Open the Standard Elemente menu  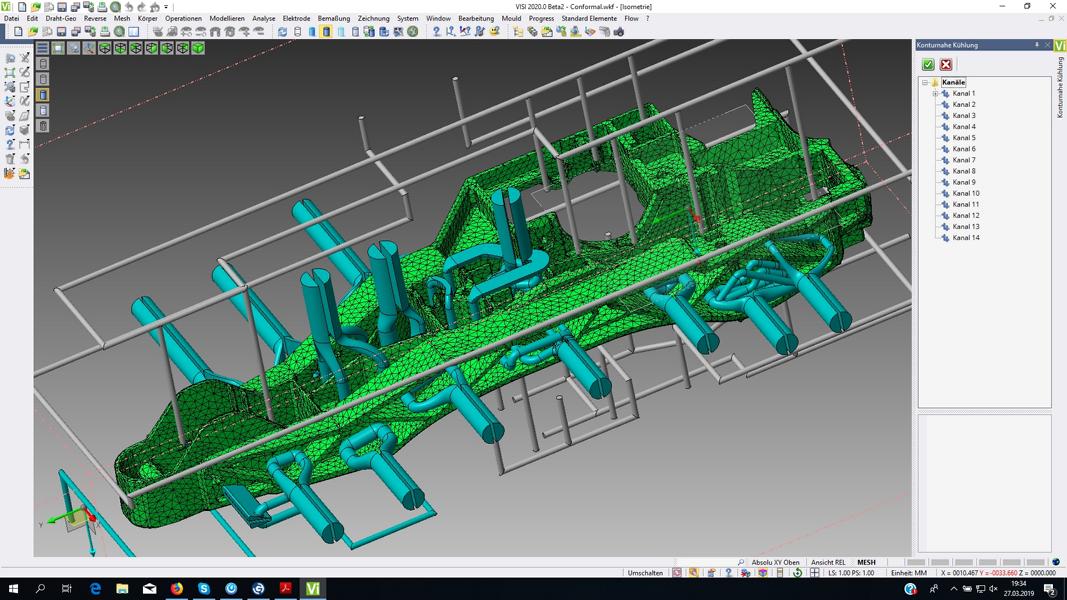pyautogui.click(x=589, y=19)
